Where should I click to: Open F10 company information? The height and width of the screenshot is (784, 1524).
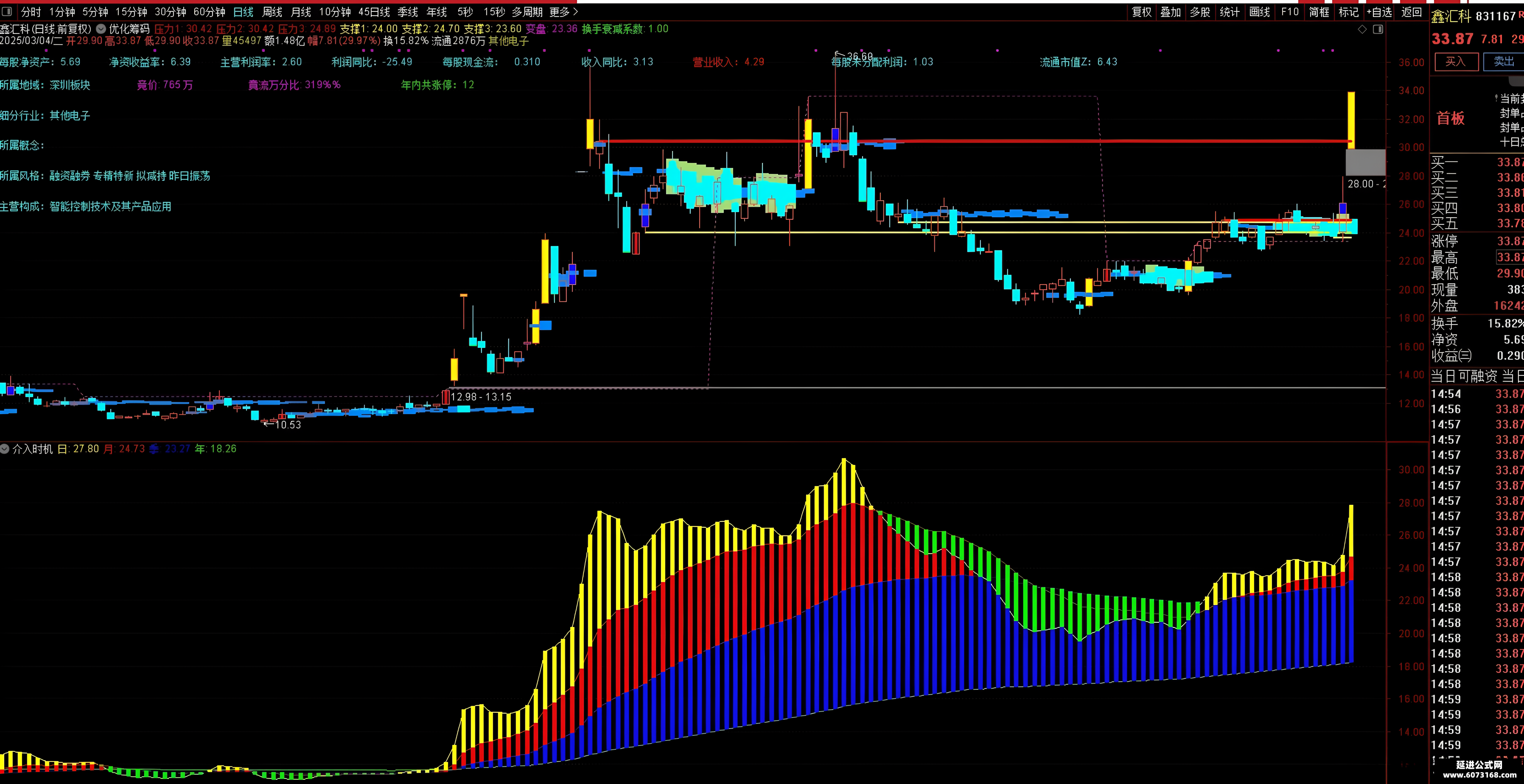1290,12
